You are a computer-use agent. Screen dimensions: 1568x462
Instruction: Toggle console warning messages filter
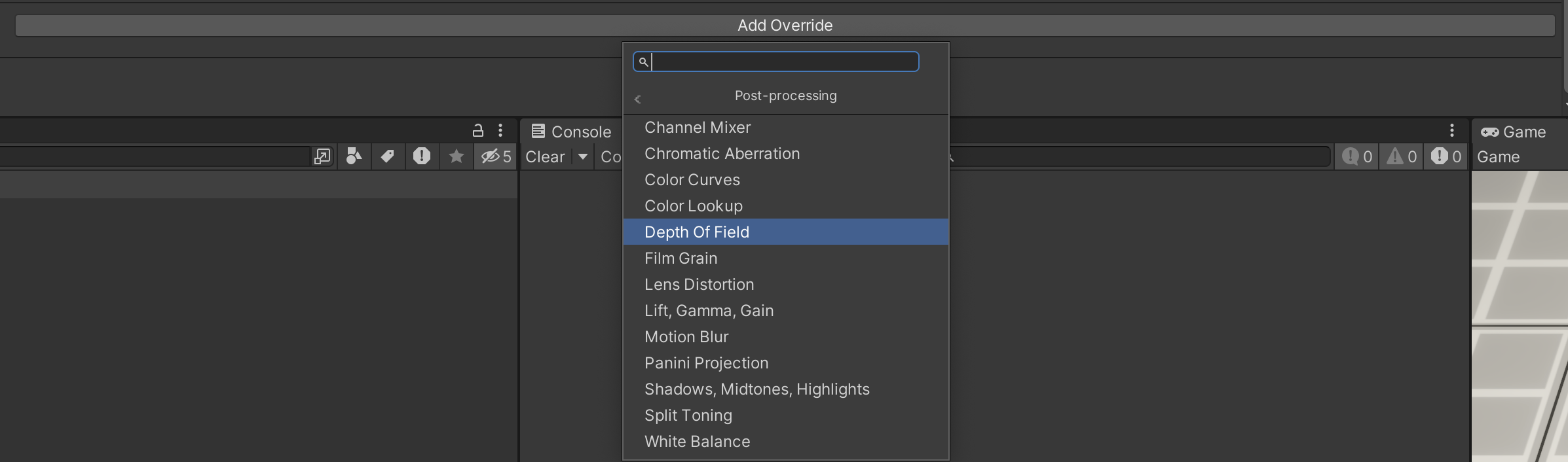click(1402, 156)
